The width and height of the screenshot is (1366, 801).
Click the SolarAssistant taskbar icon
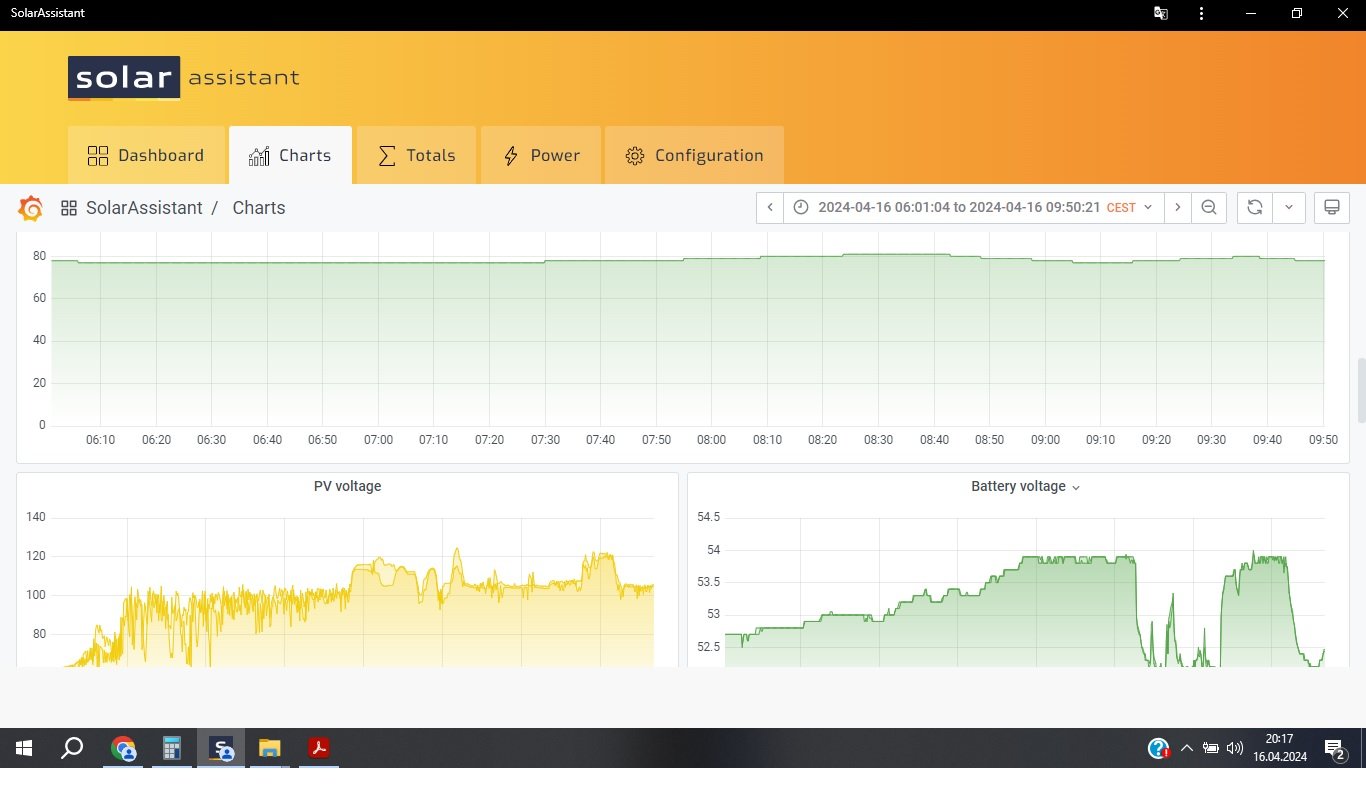click(221, 748)
